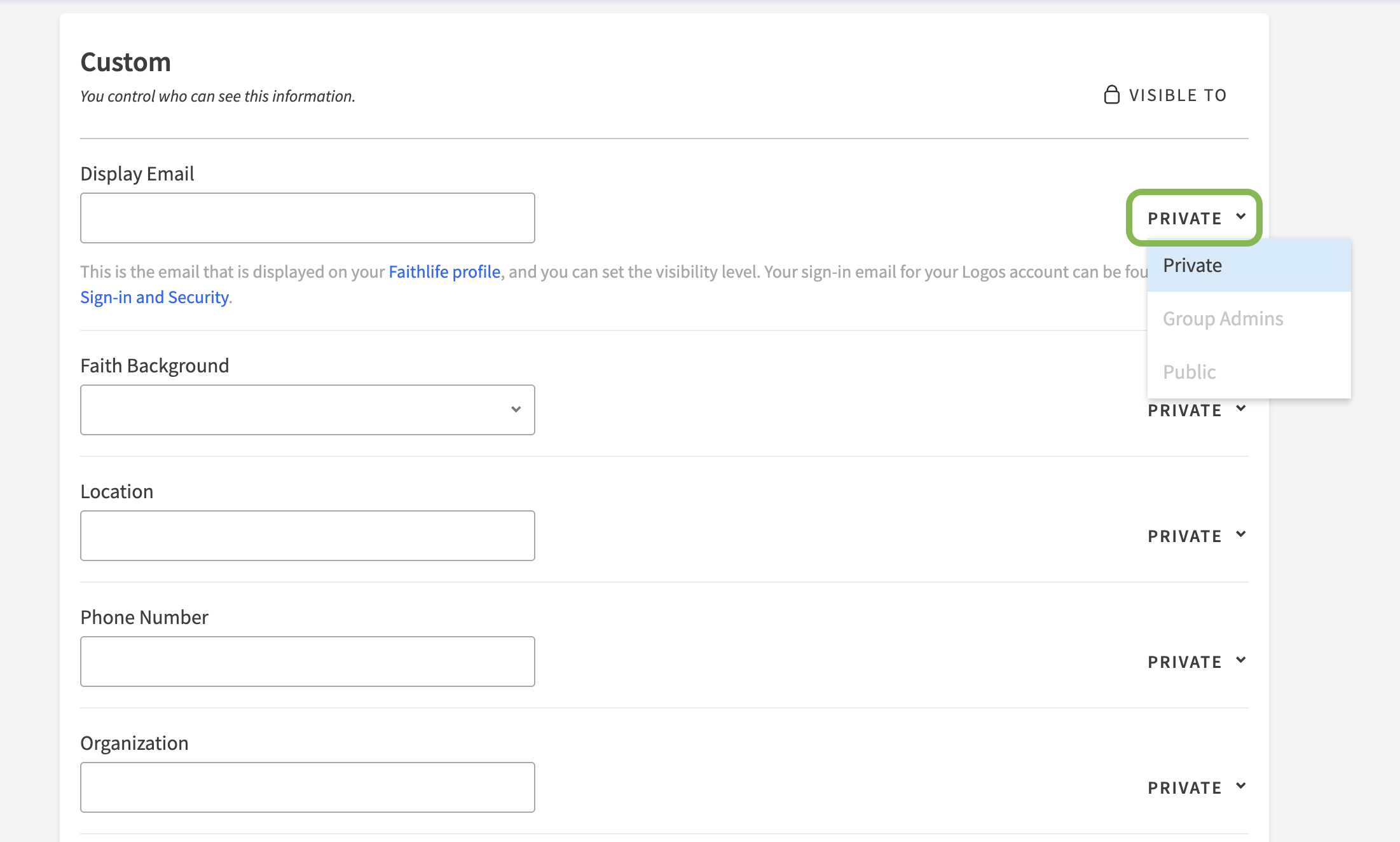Click the Custom section heading
The width and height of the screenshot is (1400, 842).
coord(126,62)
